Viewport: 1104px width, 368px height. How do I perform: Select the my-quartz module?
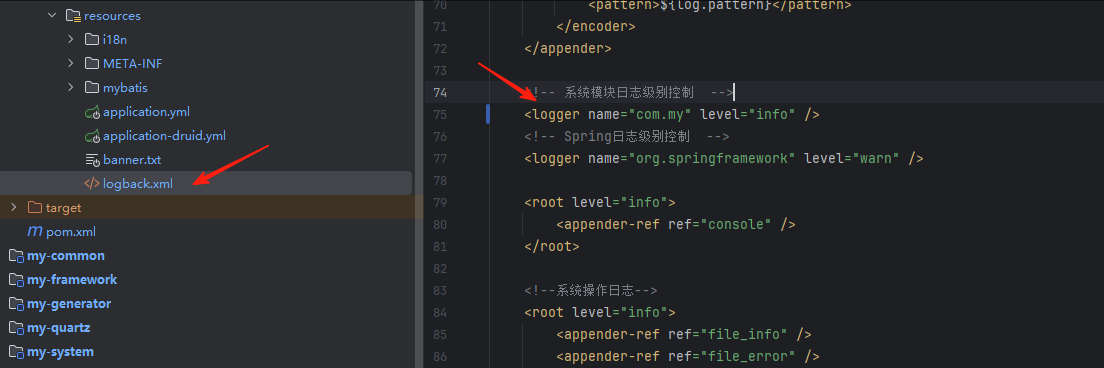click(59, 328)
